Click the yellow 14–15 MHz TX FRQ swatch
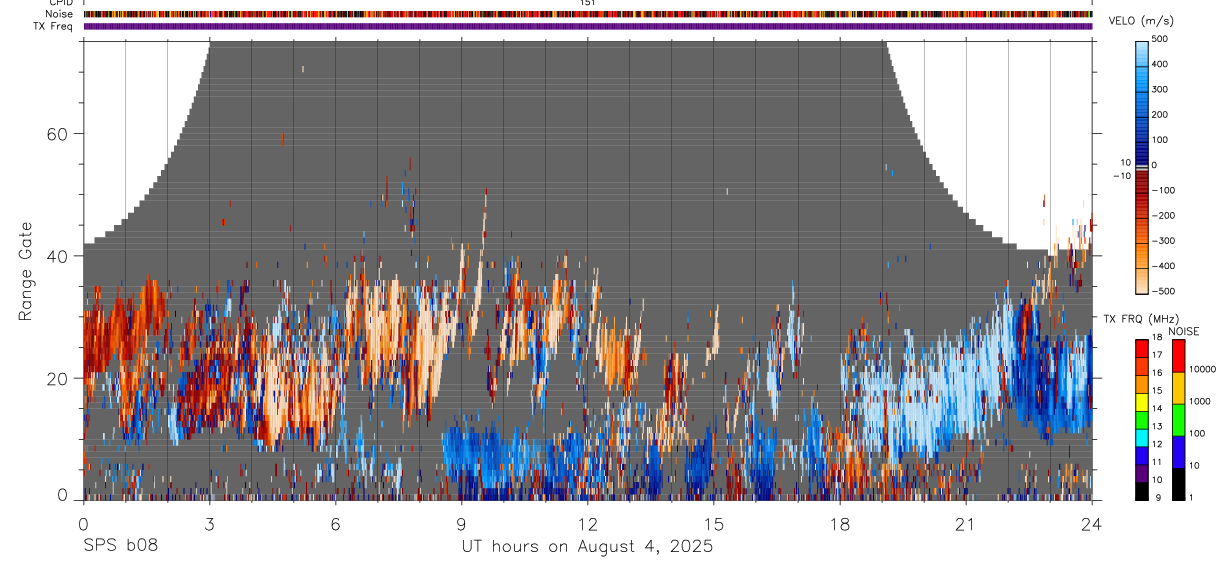1228x567 pixels. [x=1142, y=400]
